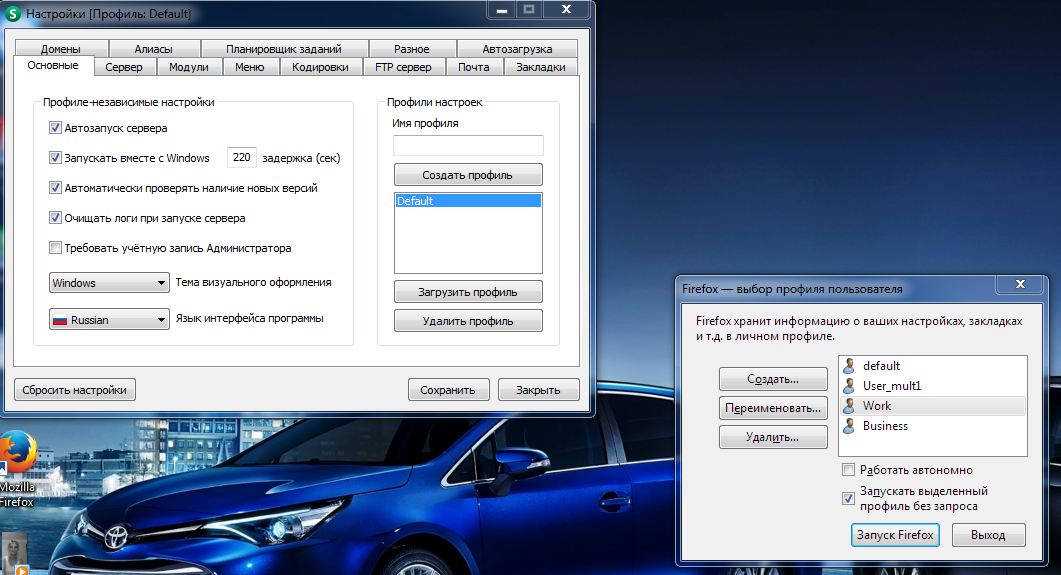Open the Russian interface language dropdown
This screenshot has height=575, width=1061.
pyautogui.click(x=109, y=320)
